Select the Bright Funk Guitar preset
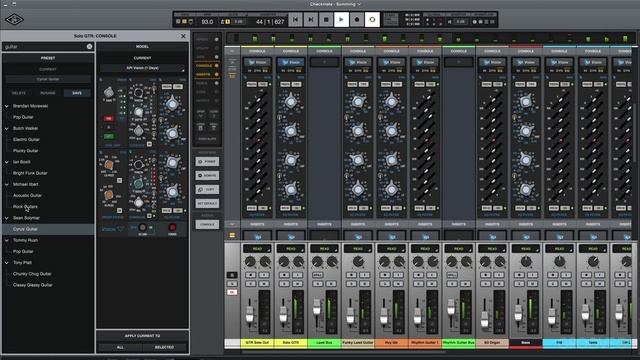The height and width of the screenshot is (360, 640). 30,173
